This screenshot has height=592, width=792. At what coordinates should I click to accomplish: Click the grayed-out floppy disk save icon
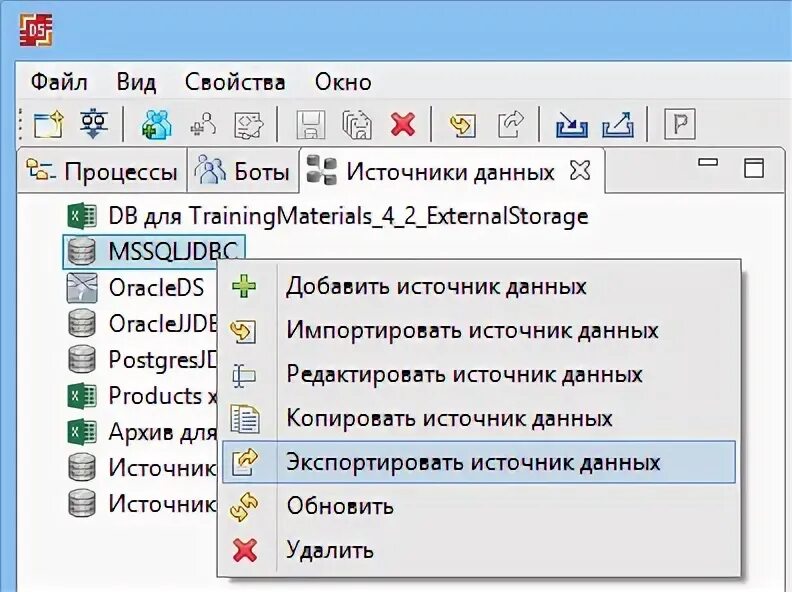[x=310, y=124]
